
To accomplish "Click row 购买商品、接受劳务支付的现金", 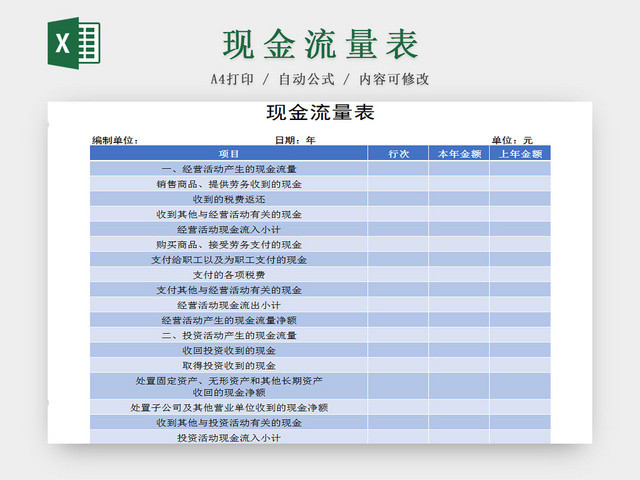I will point(320,244).
